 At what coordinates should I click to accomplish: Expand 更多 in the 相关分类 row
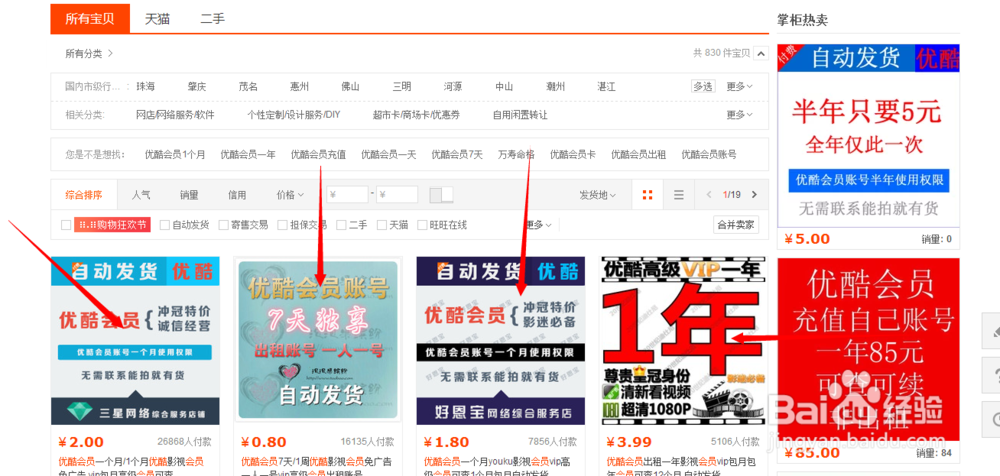point(739,115)
